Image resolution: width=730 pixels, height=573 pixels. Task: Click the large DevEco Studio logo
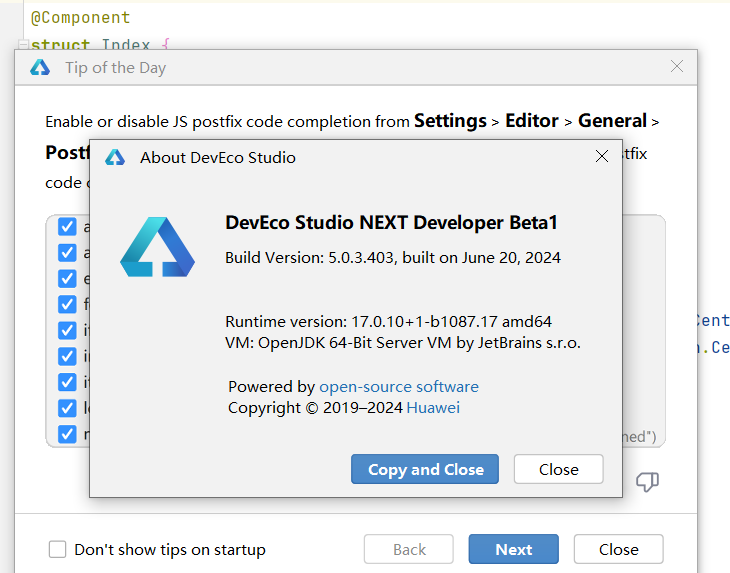click(x=157, y=247)
